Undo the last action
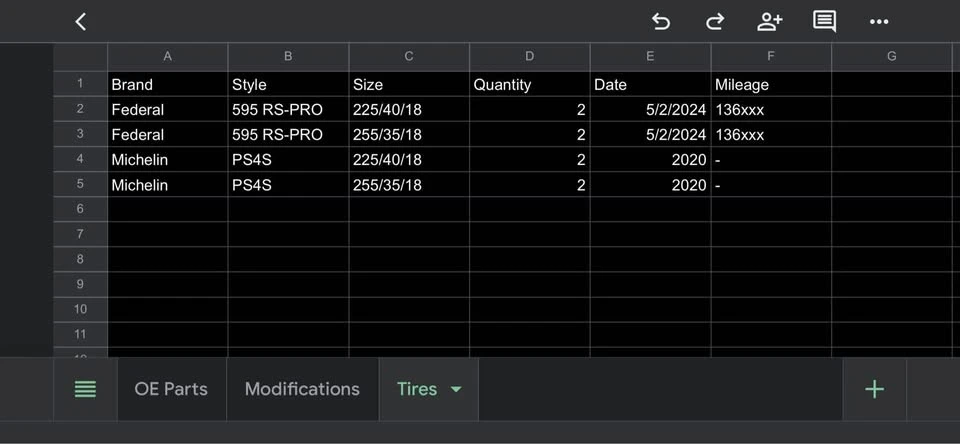 point(661,22)
